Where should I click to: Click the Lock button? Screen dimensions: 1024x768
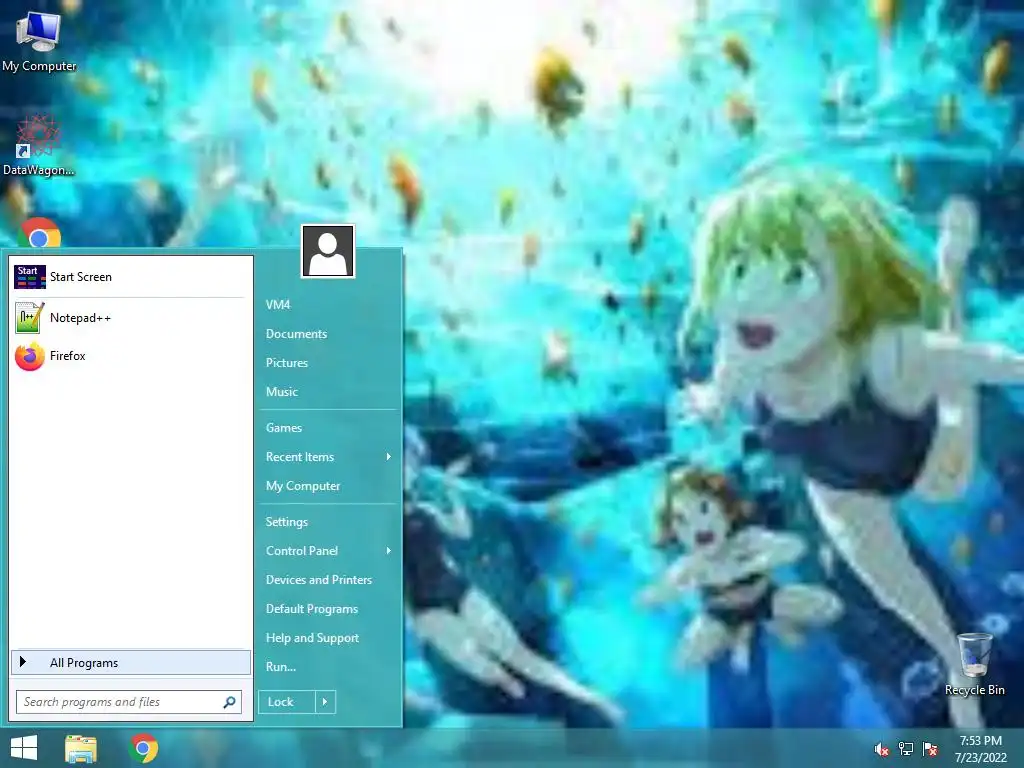[x=287, y=702]
